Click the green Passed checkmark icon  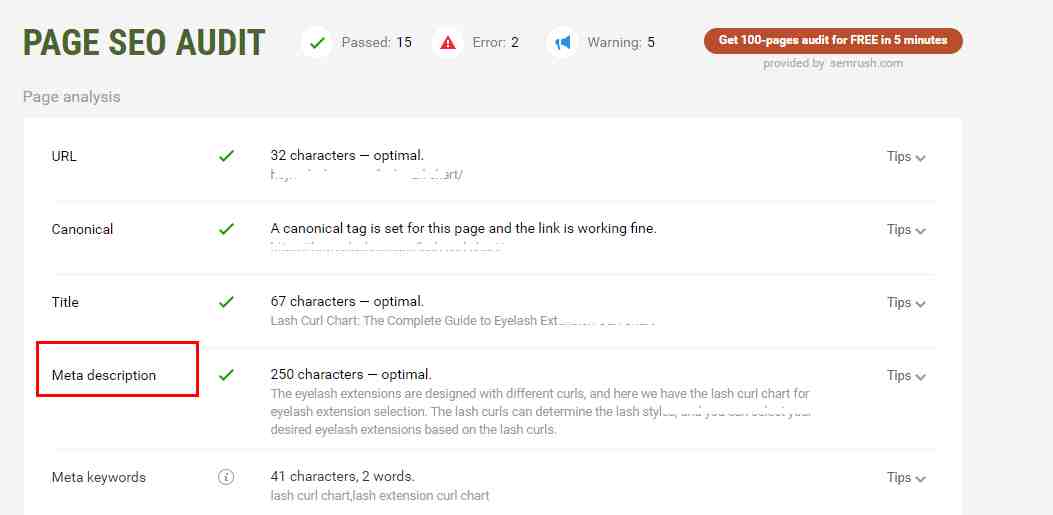(x=317, y=42)
